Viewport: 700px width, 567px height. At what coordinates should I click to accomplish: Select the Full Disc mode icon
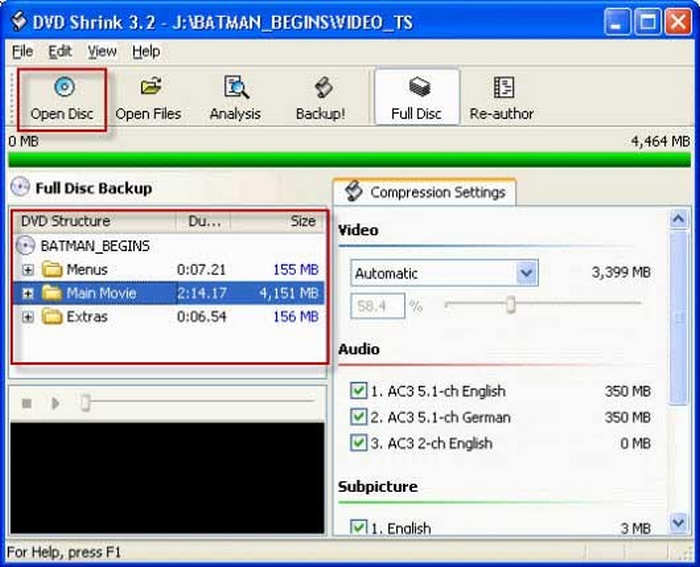tap(417, 87)
